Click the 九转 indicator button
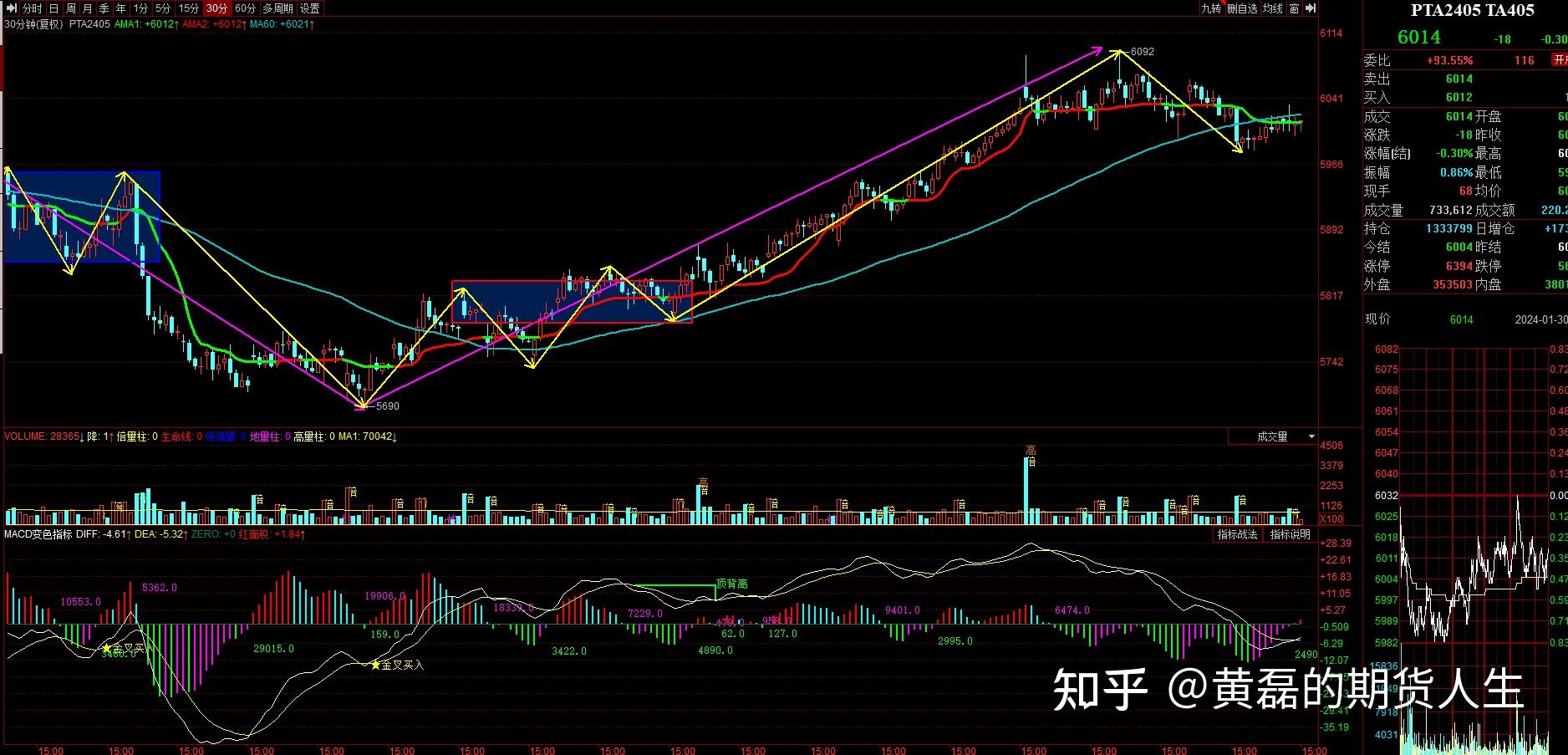The image size is (1568, 755). [1211, 8]
